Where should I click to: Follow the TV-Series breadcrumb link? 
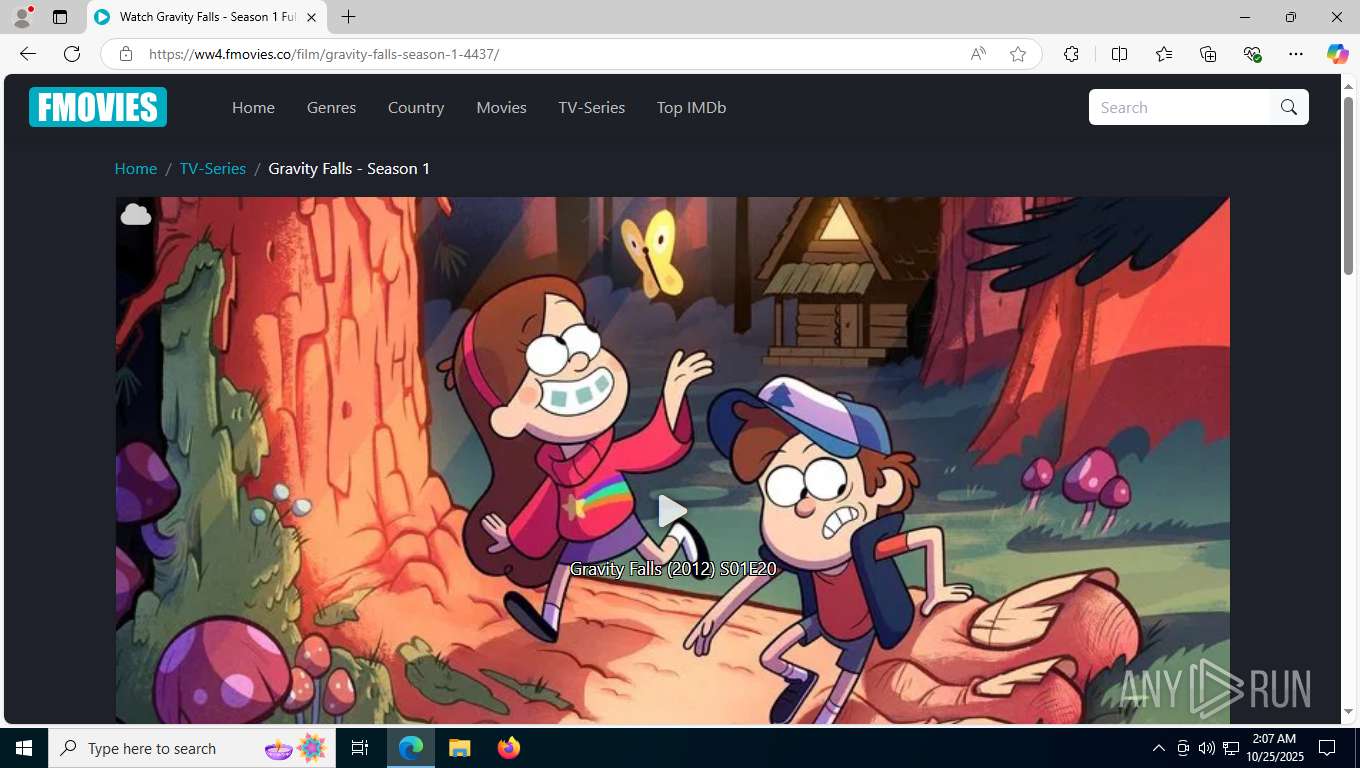[212, 168]
